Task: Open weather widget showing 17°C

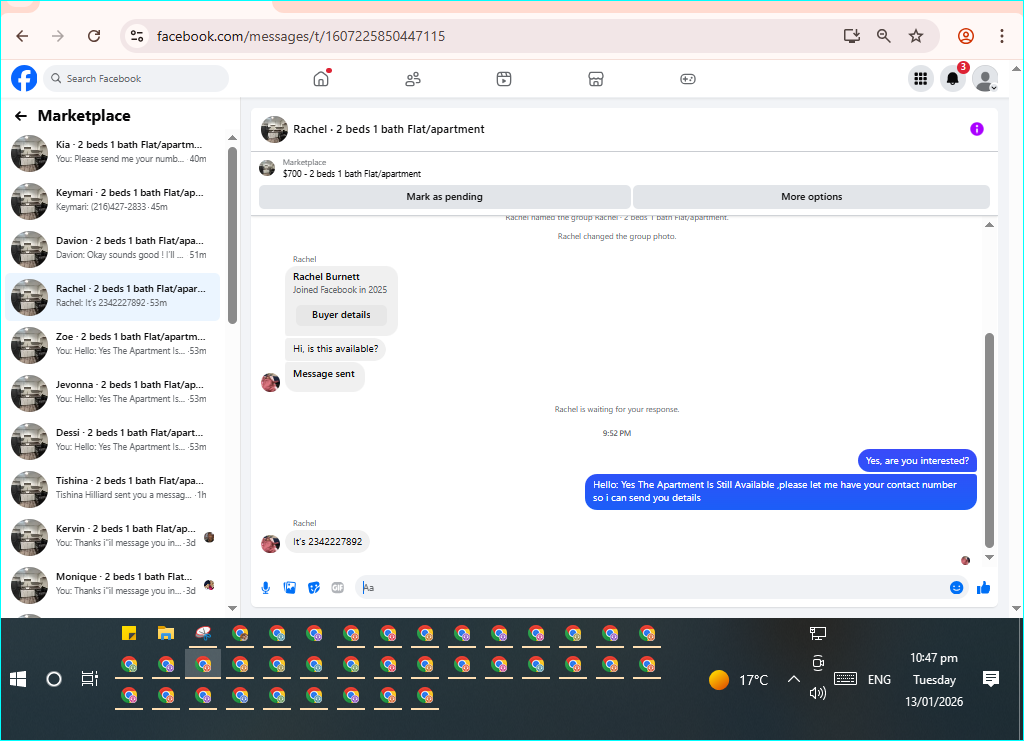Action: (x=739, y=680)
